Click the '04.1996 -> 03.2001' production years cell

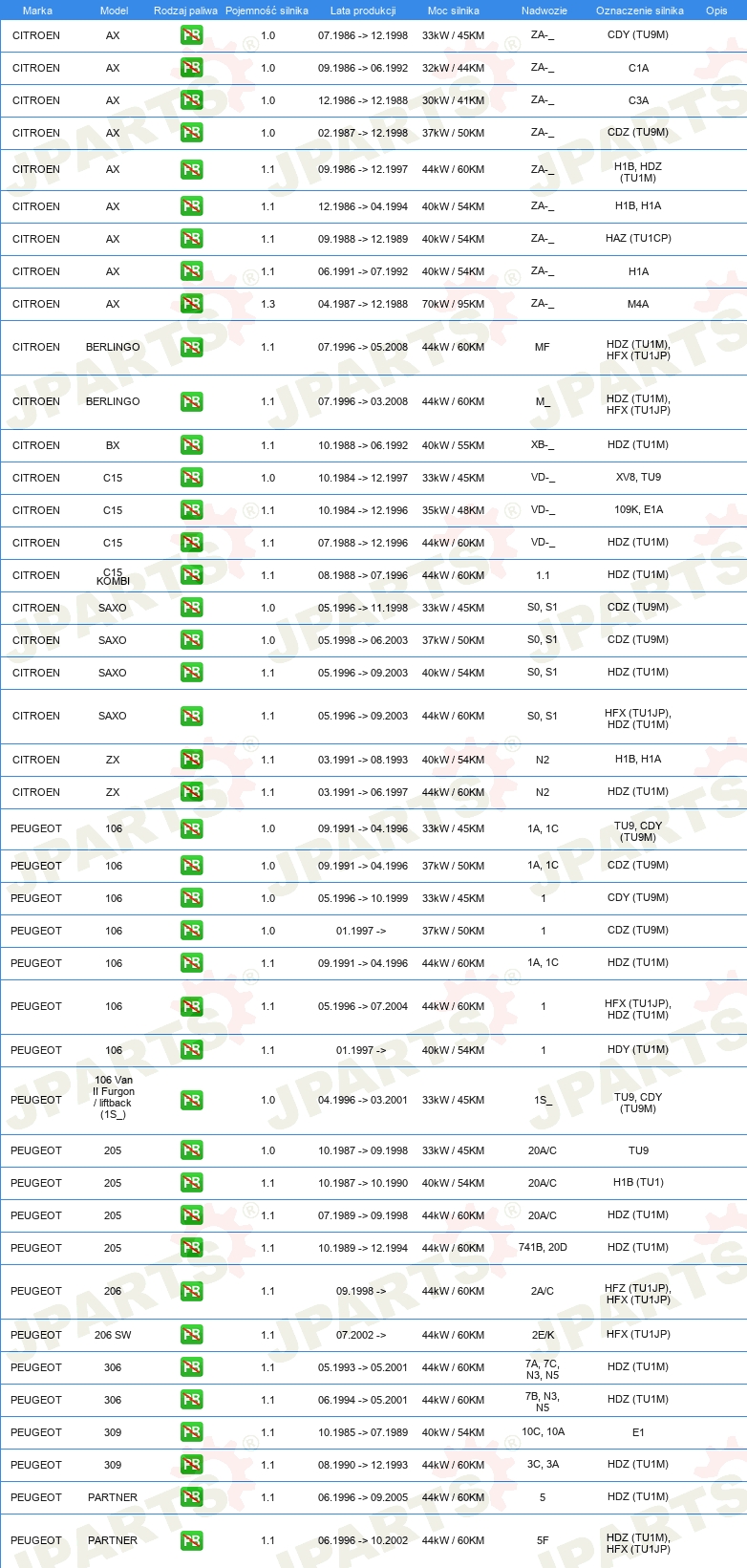coord(363,1101)
